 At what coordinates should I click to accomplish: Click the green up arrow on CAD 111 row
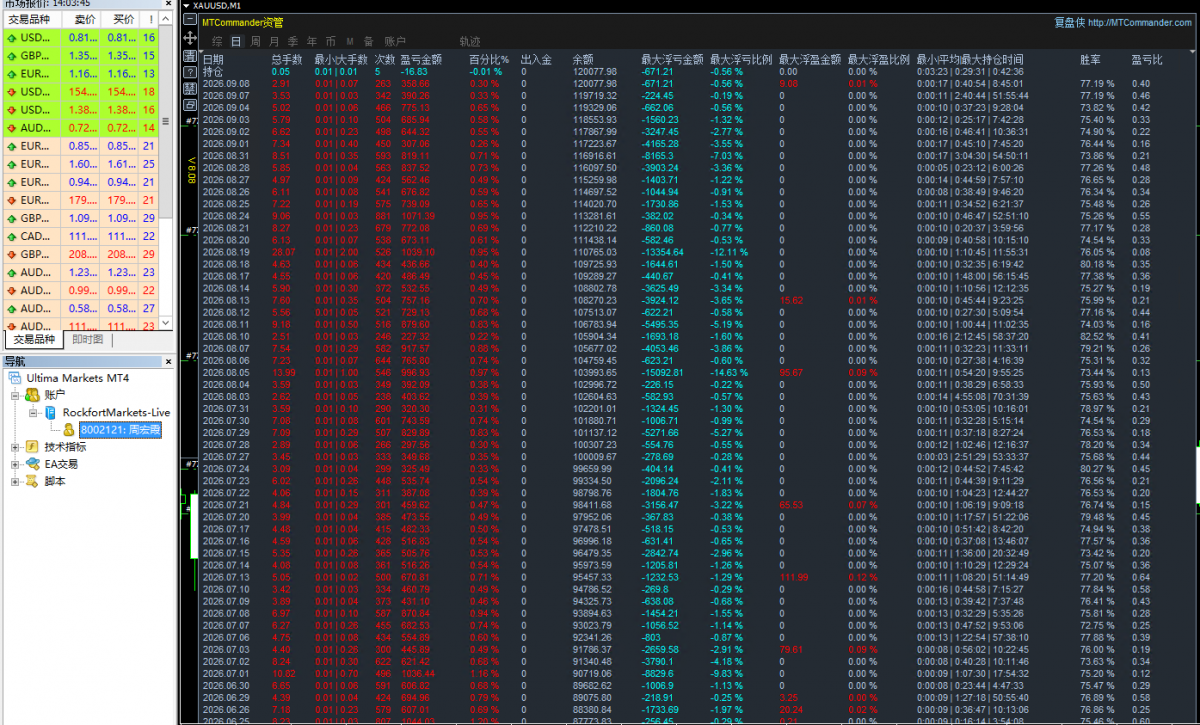[x=12, y=237]
